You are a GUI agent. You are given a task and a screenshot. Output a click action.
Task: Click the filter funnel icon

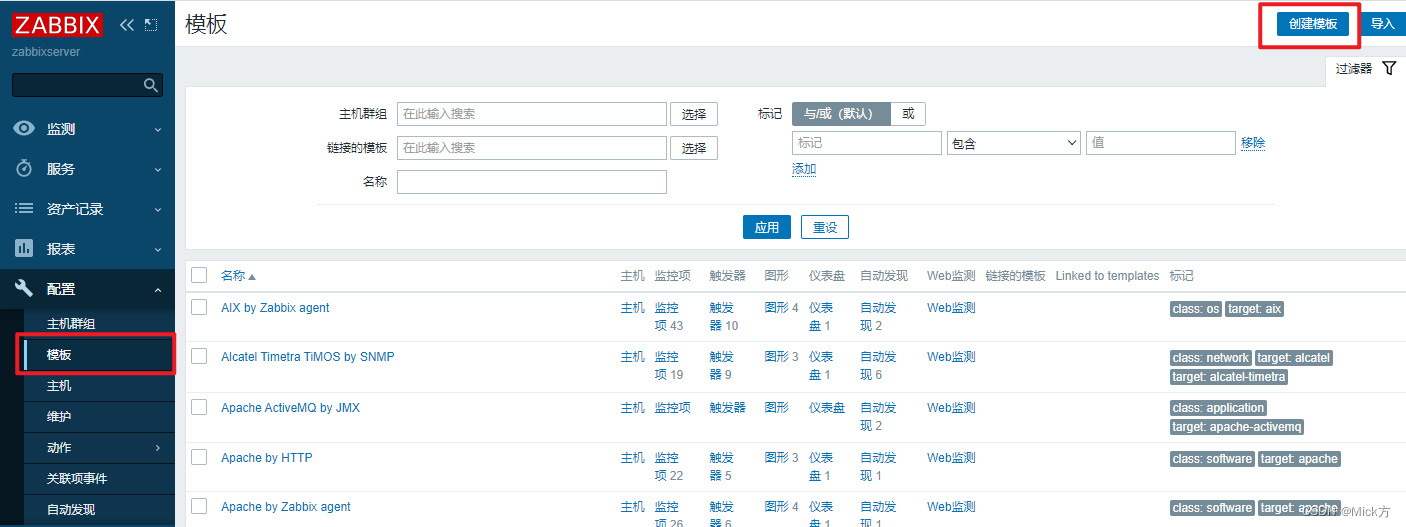tap(1389, 68)
